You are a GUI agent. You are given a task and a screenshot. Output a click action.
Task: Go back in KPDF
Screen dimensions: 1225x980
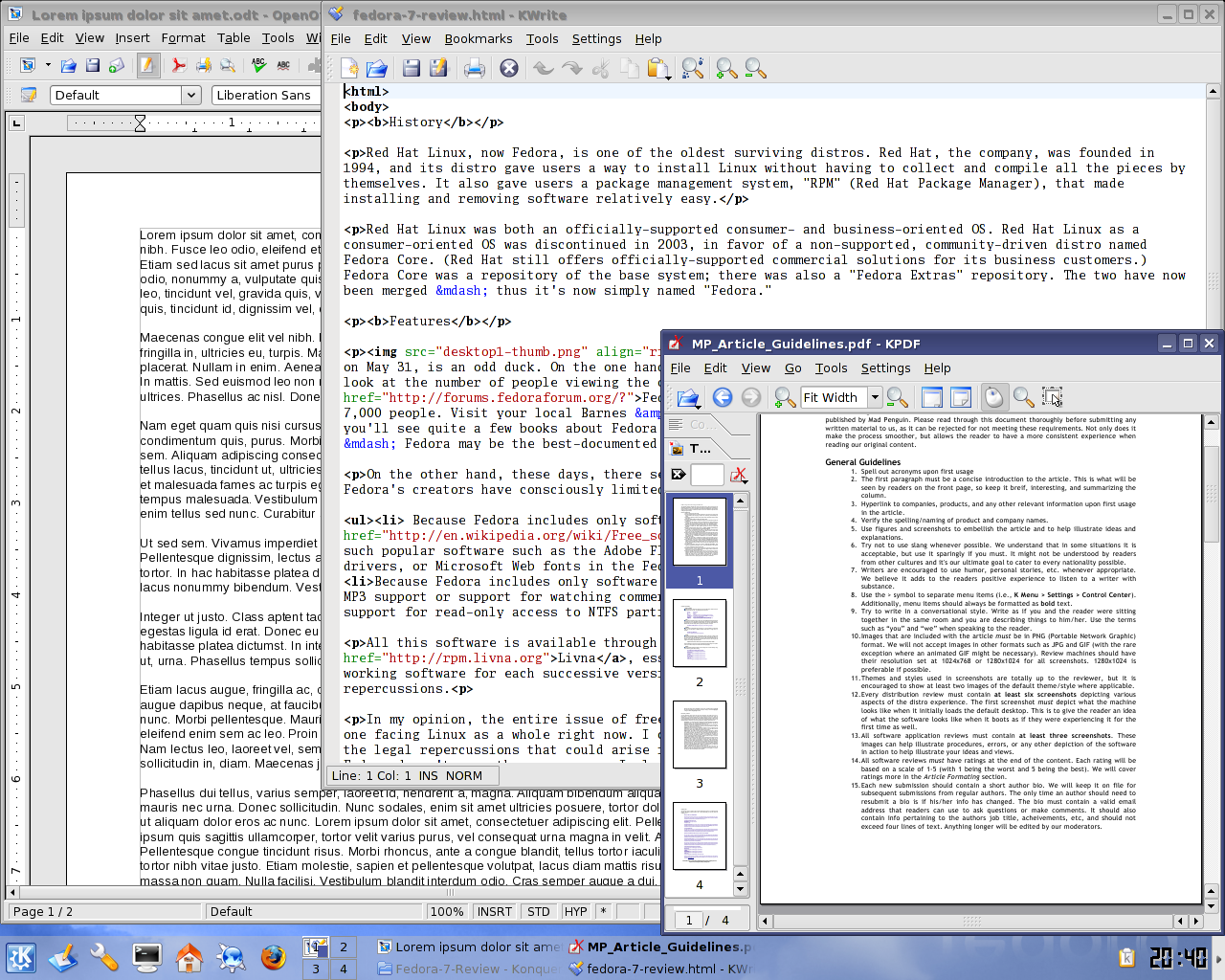723,397
